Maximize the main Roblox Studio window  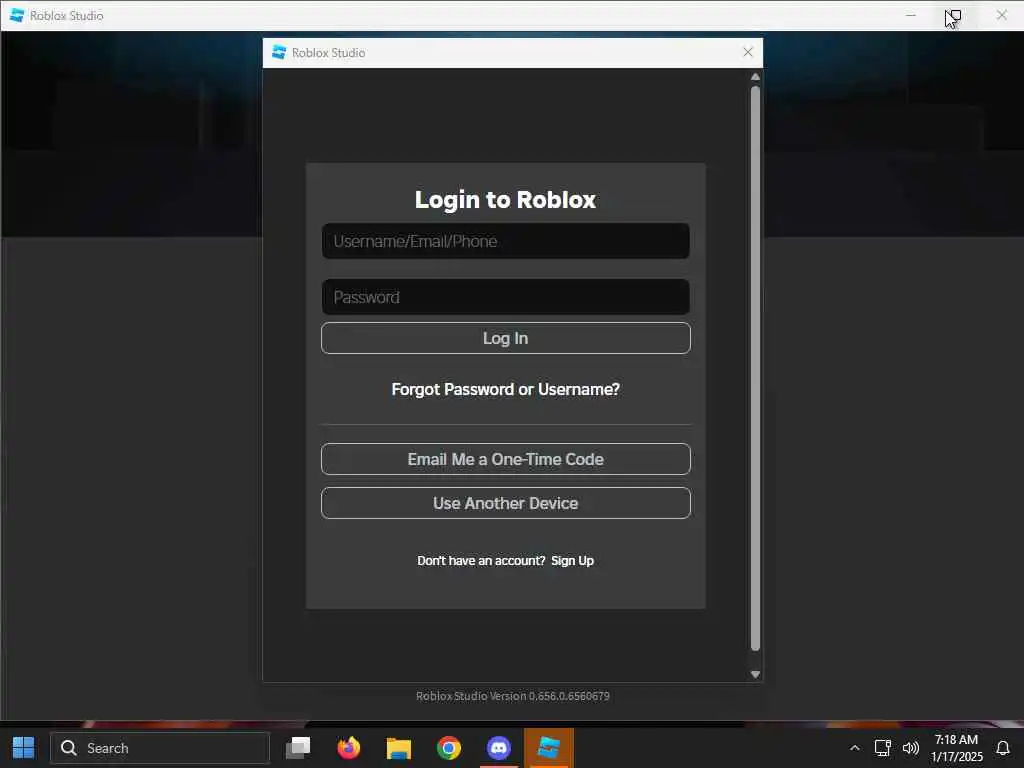click(954, 15)
